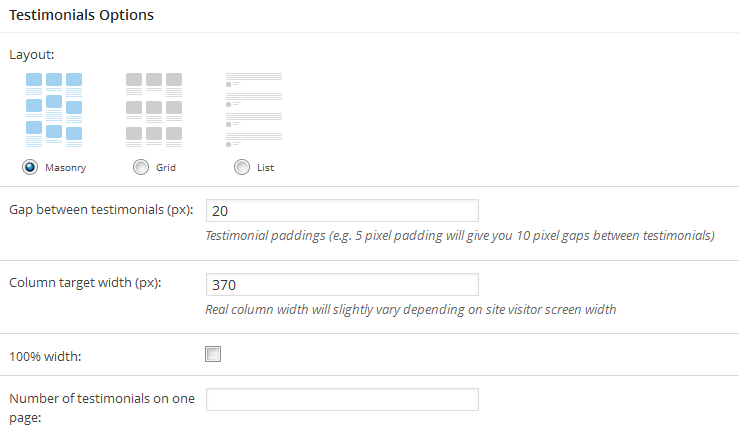Click the List text label
The height and width of the screenshot is (447, 739).
[265, 168]
